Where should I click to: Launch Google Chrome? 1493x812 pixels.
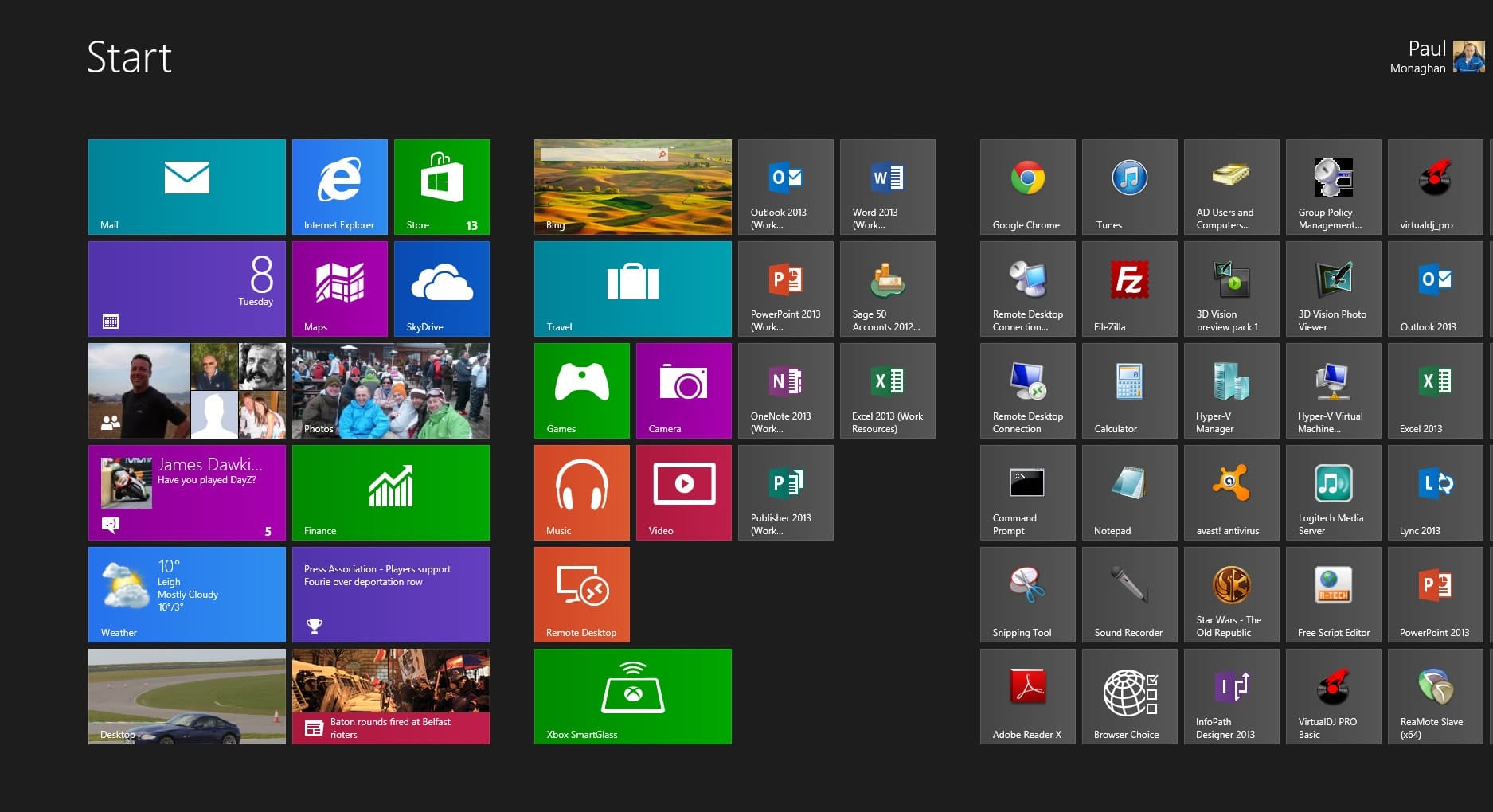pos(1028,187)
